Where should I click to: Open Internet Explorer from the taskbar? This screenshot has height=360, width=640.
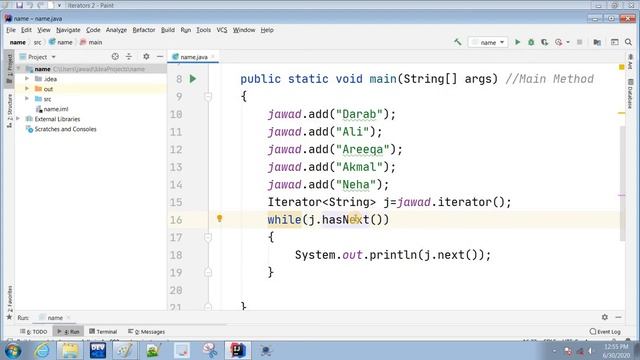pyautogui.click(x=42, y=350)
